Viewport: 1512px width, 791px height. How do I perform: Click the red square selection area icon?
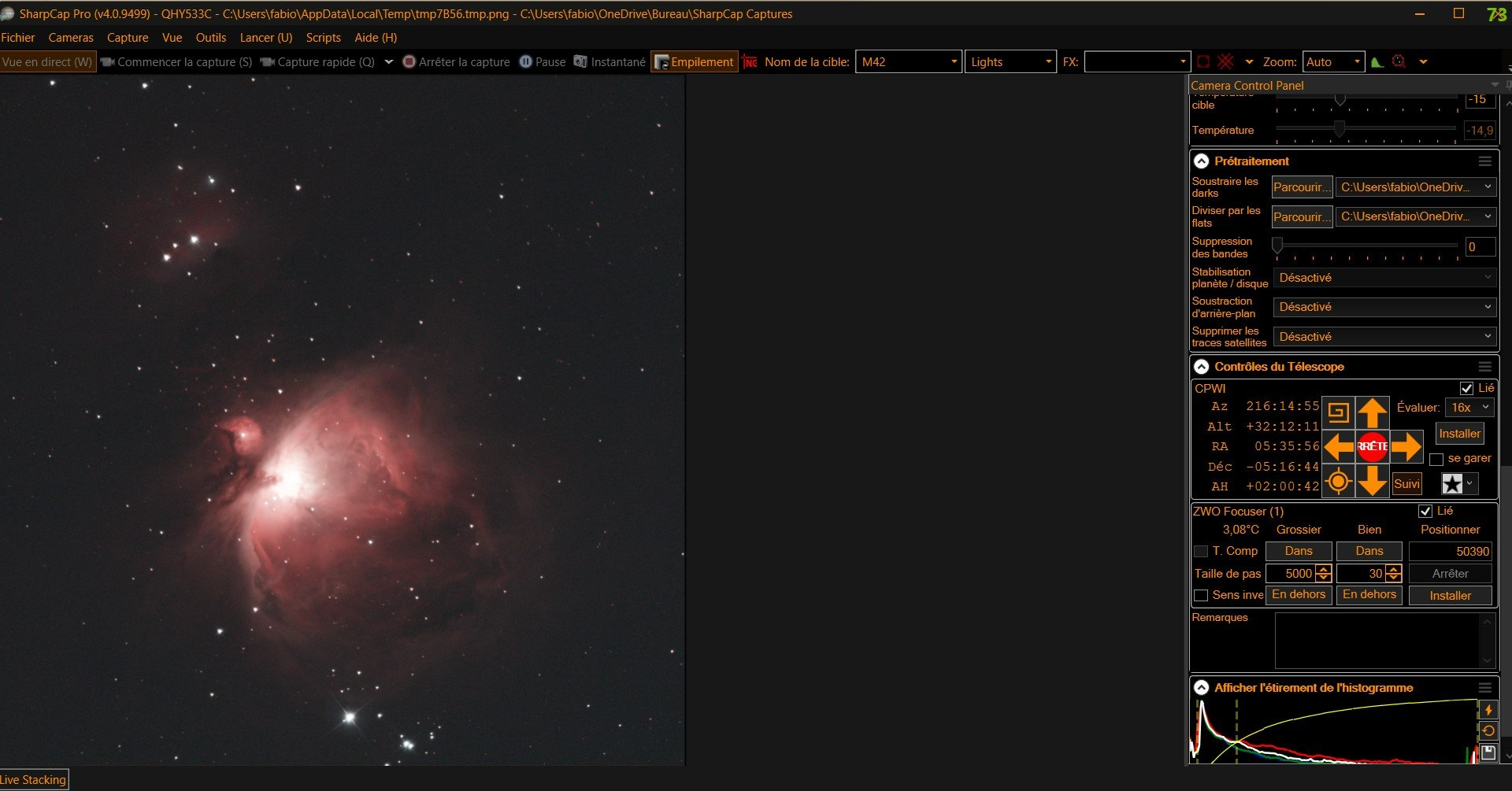click(x=1203, y=61)
